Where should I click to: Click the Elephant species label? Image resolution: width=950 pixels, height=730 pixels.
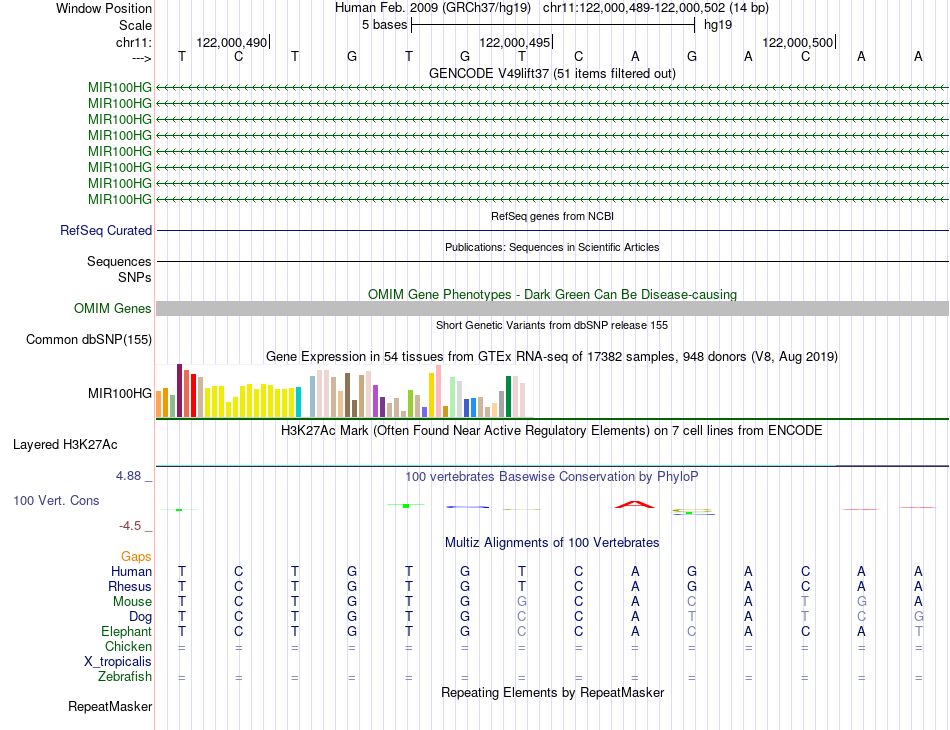pyautogui.click(x=126, y=631)
